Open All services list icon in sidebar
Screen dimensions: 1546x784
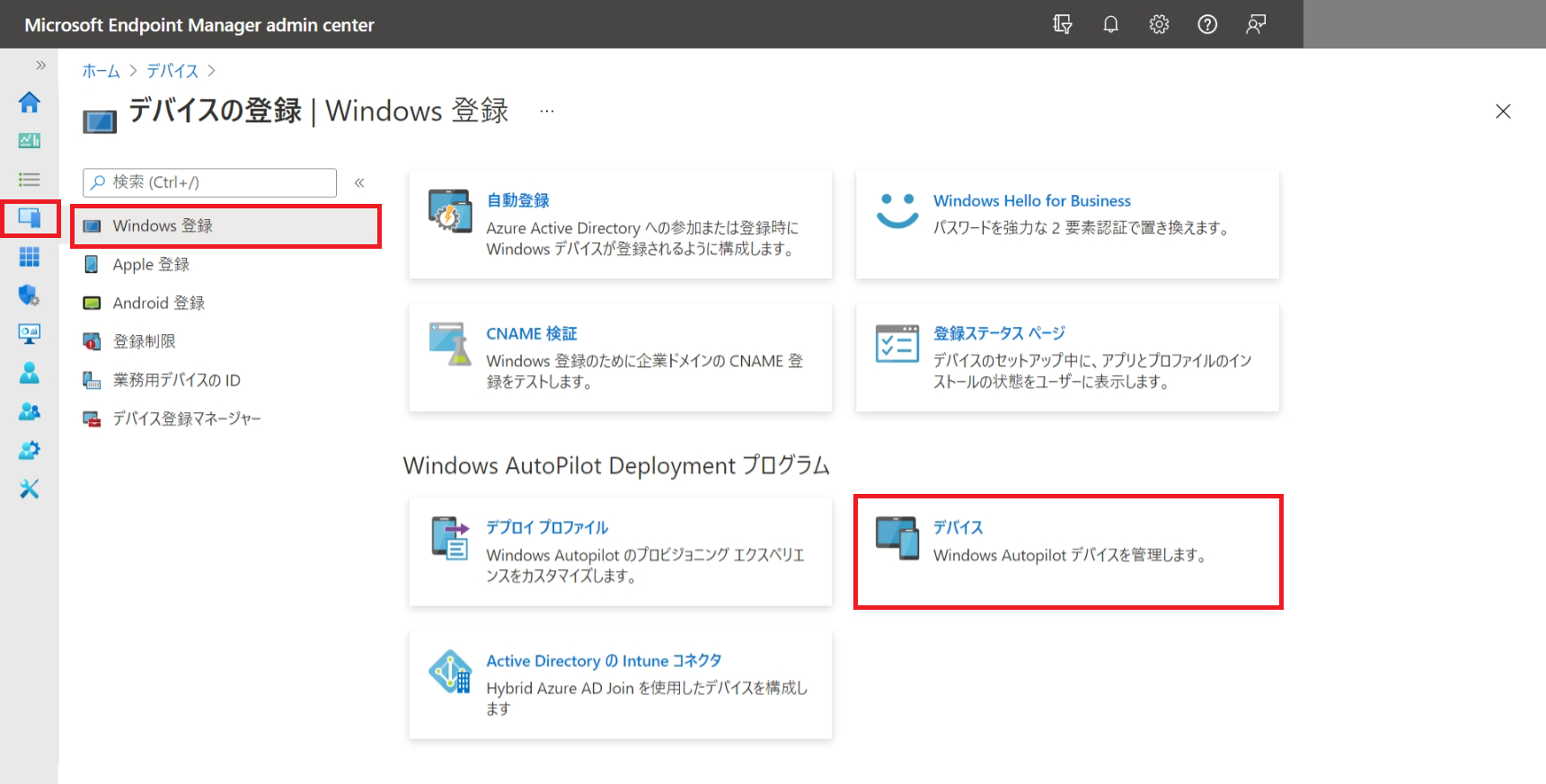(29, 180)
